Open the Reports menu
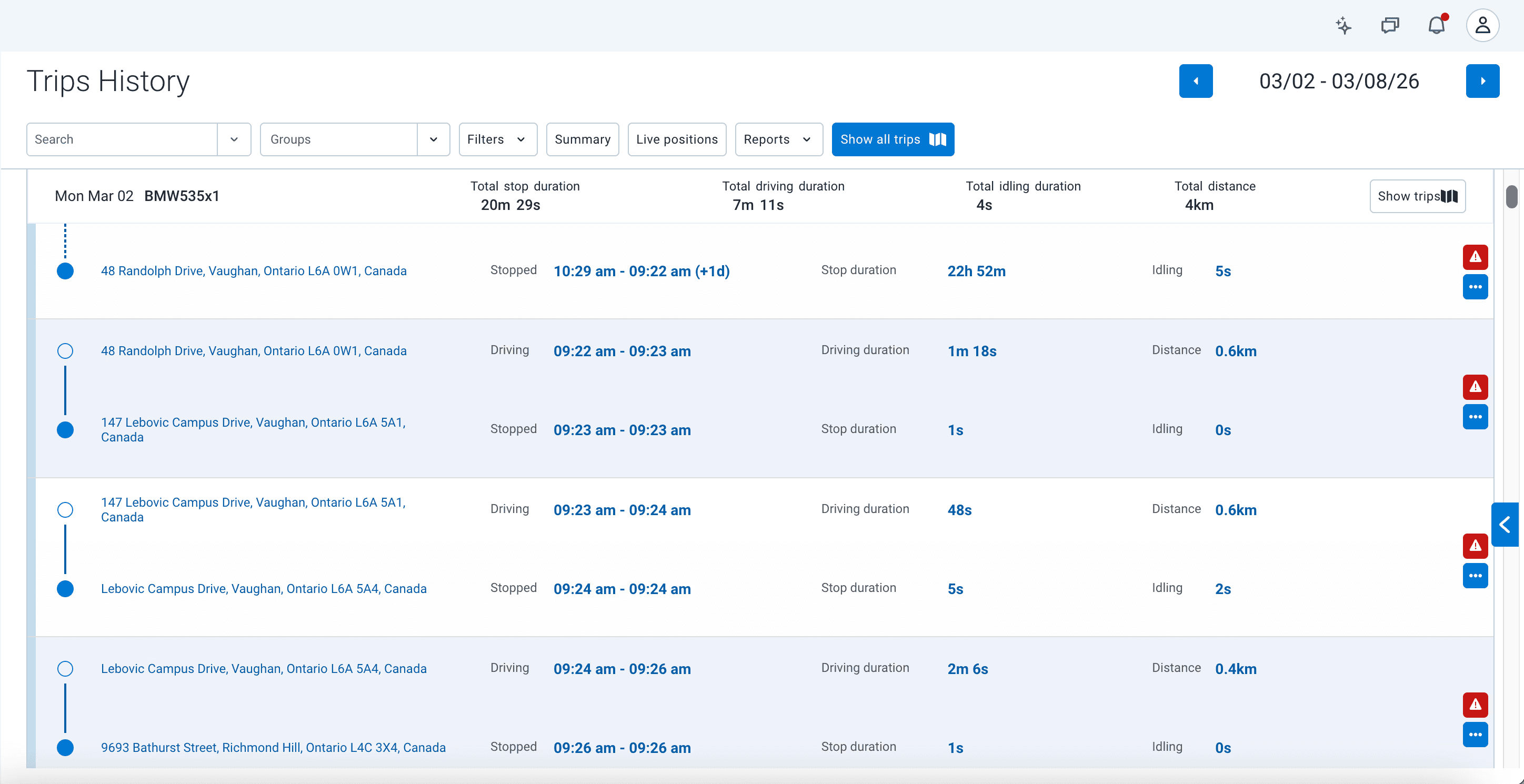Screen dimensions: 1524x784 click(778, 139)
